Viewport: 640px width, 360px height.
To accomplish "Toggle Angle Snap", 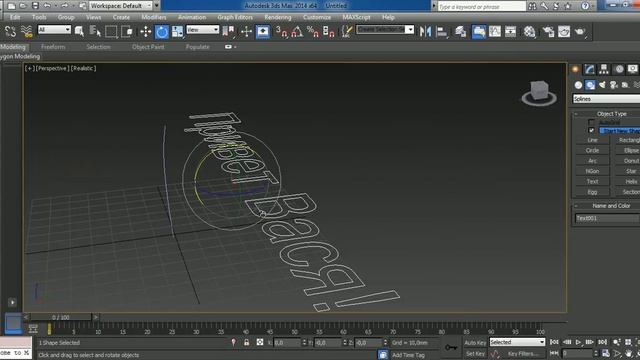I will (297, 31).
